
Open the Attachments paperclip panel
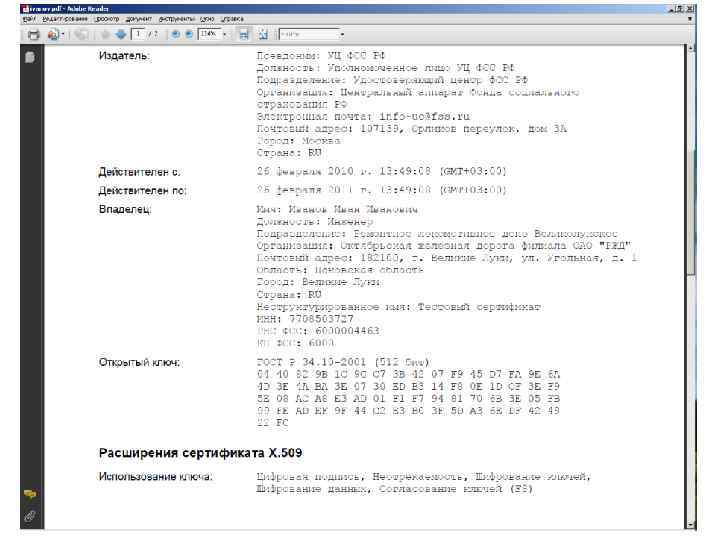[x=30, y=516]
